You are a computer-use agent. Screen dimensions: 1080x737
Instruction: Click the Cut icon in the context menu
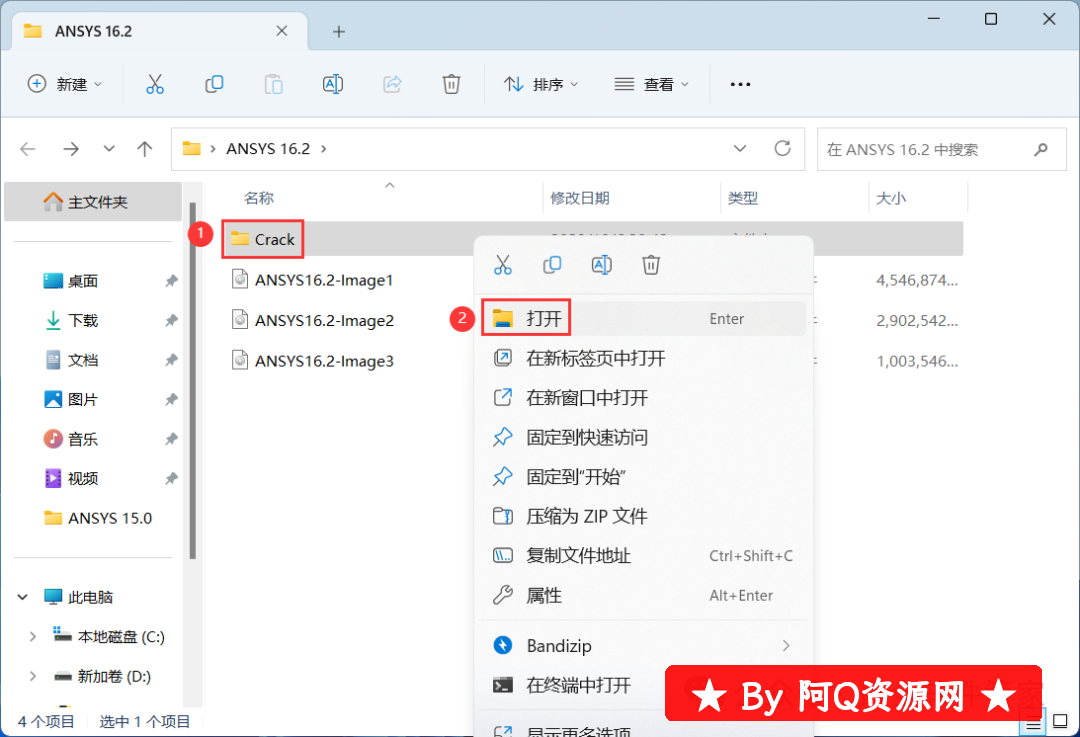click(x=503, y=265)
